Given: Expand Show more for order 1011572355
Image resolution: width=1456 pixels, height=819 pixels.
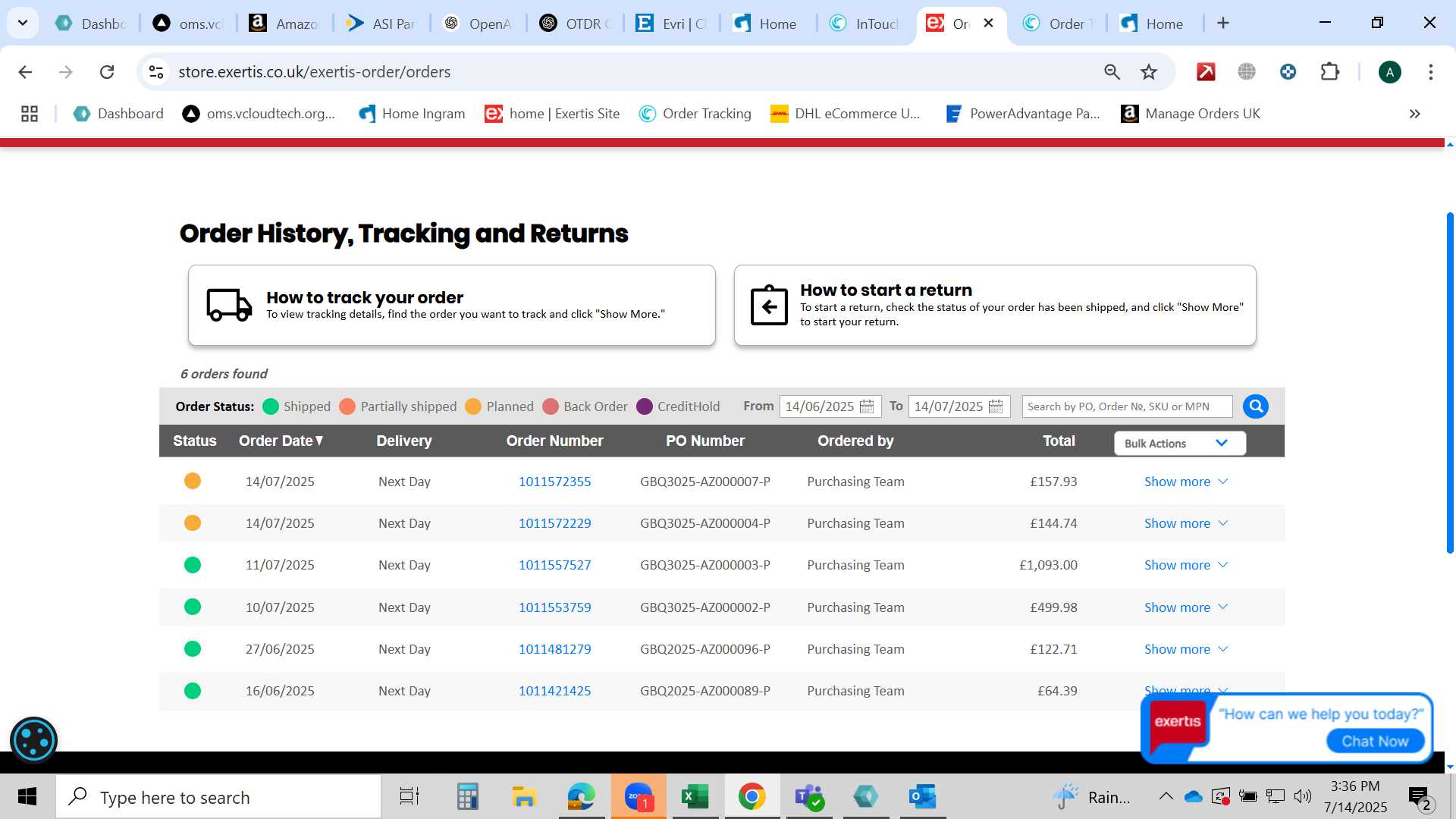Looking at the screenshot, I should 1185,482.
